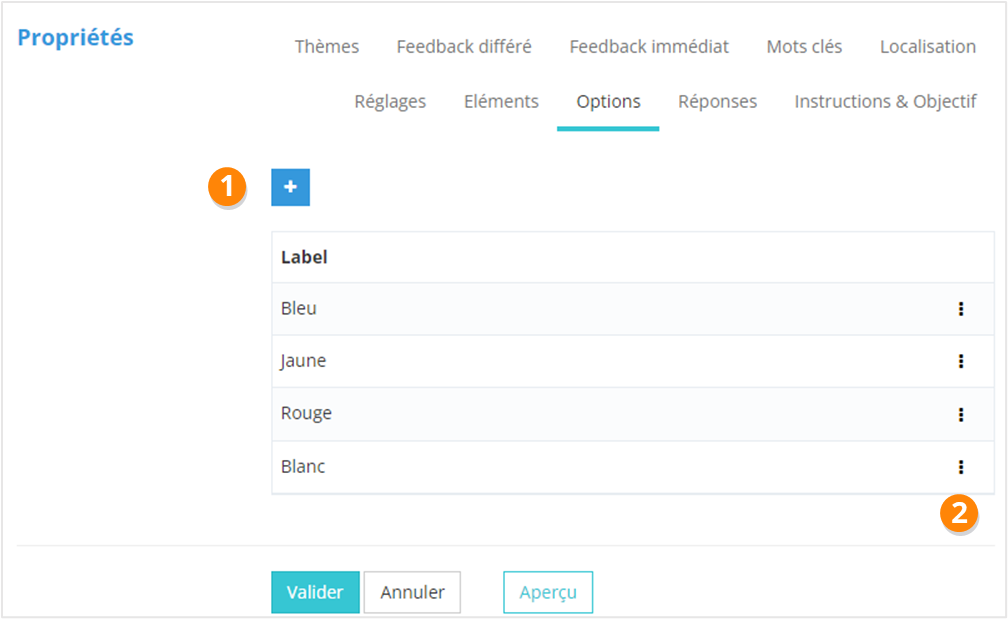Open the three-dot menu for Bleu

pyautogui.click(x=961, y=309)
